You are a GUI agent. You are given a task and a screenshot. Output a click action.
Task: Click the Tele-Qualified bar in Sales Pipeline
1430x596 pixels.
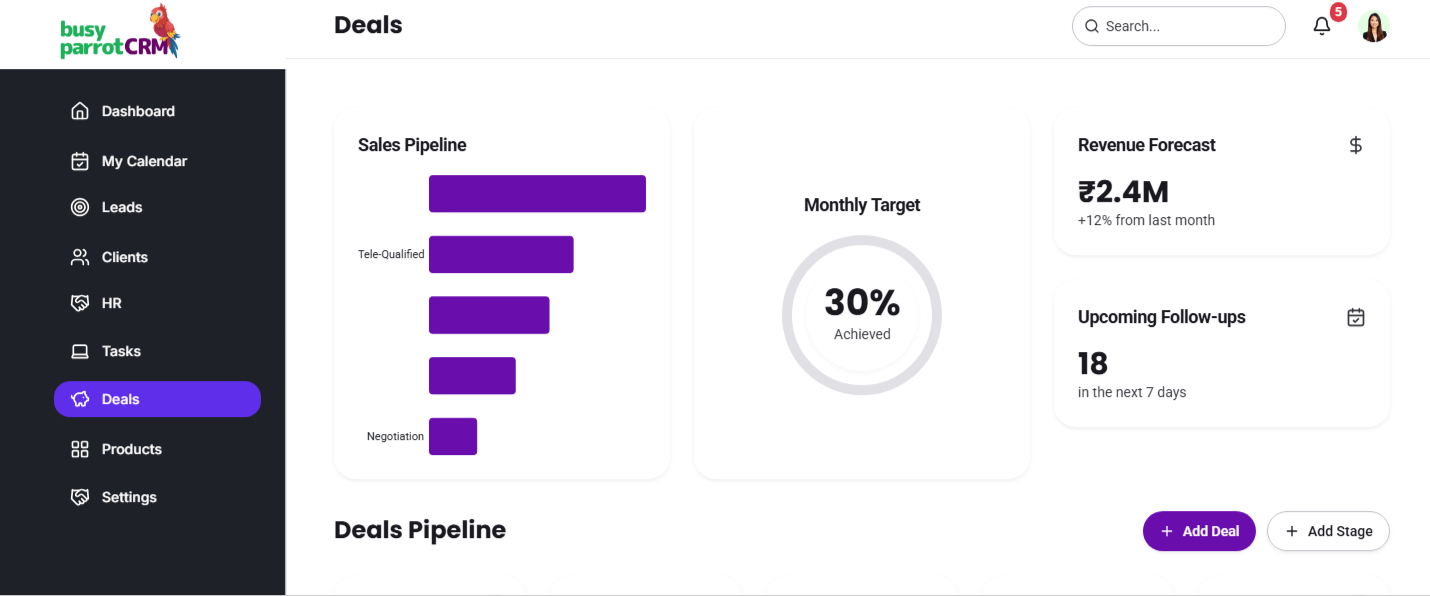(501, 255)
